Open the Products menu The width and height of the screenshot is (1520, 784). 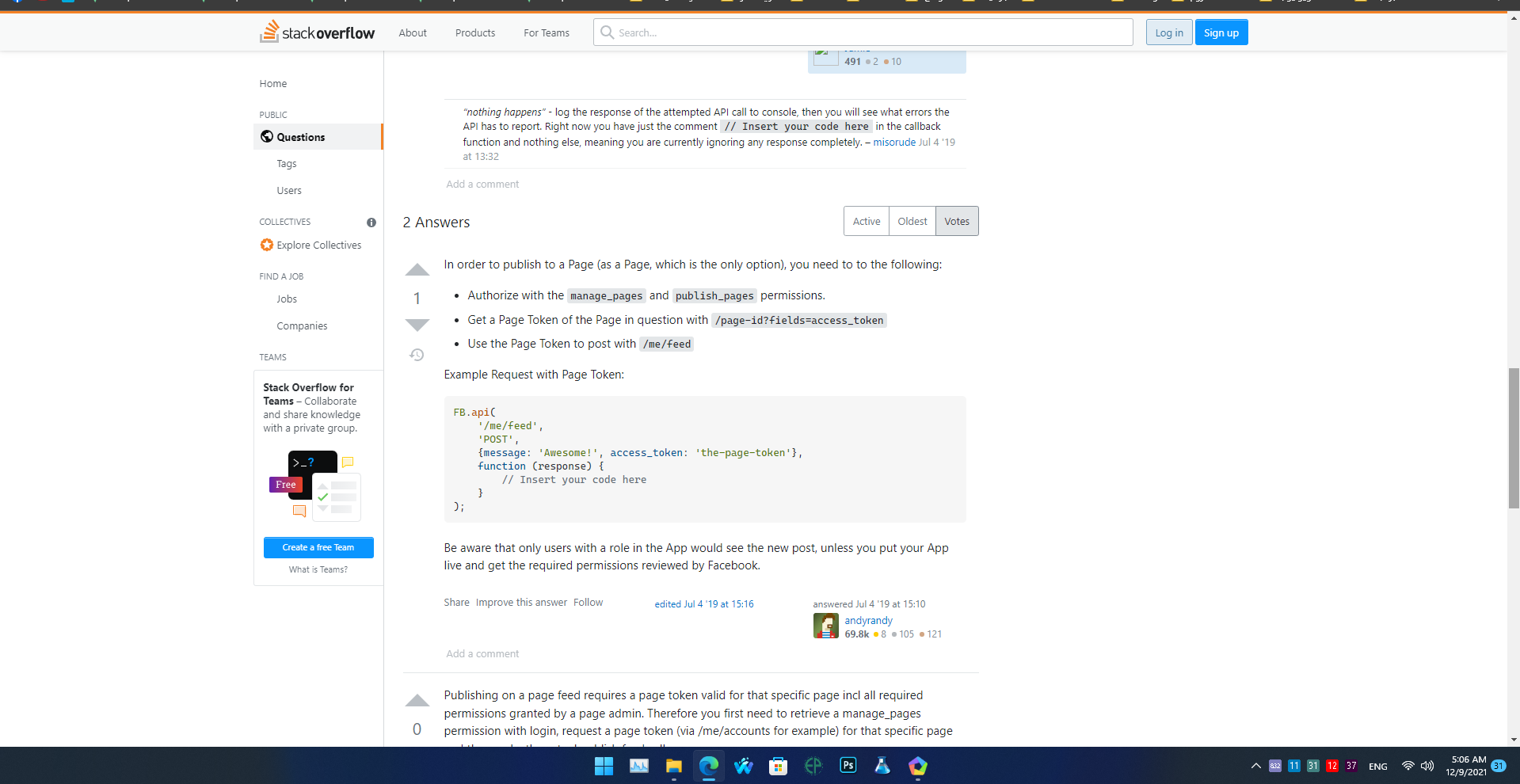[475, 32]
